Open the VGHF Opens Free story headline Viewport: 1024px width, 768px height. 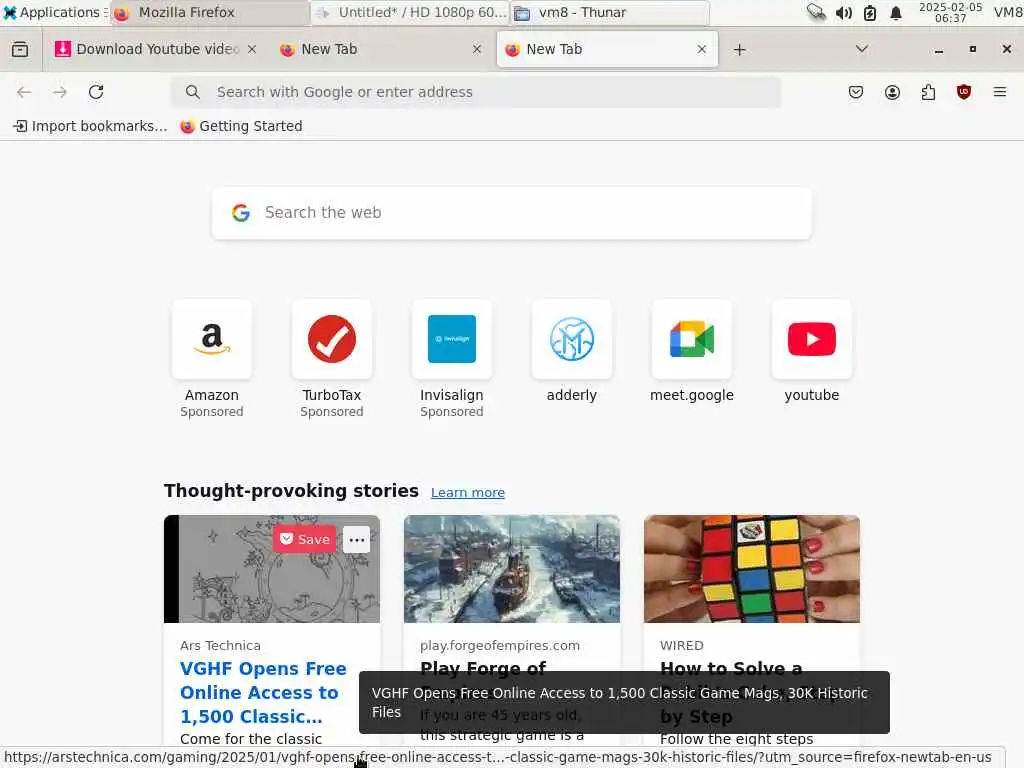click(x=263, y=692)
